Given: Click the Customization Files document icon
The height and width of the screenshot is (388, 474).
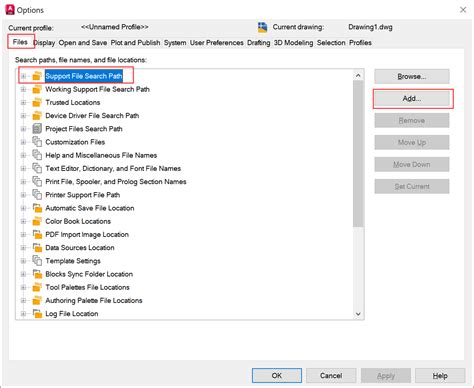Looking at the screenshot, I should pos(37,142).
